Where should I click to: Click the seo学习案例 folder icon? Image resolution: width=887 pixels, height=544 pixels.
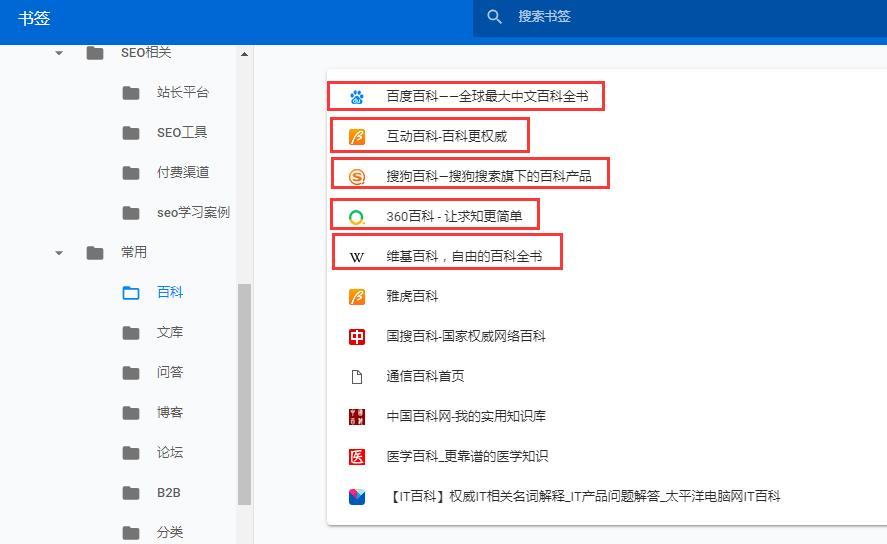click(131, 213)
